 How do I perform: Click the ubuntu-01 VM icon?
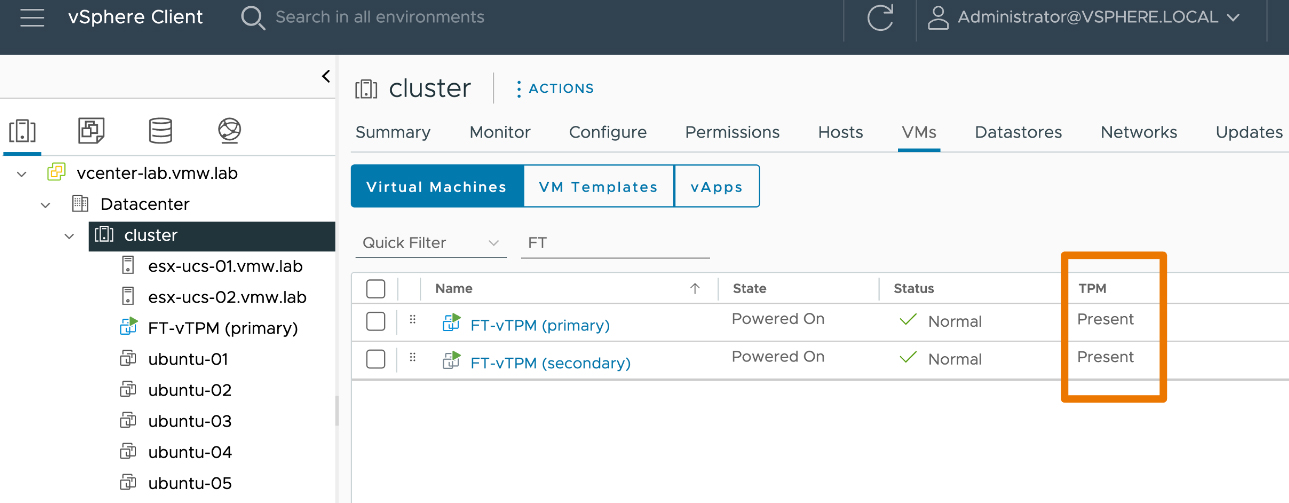click(128, 359)
